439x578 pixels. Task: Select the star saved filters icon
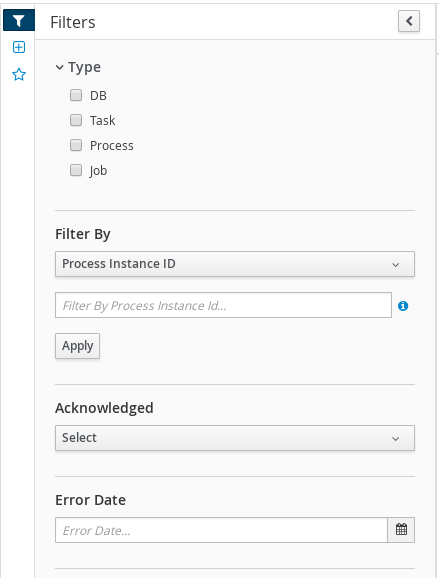pyautogui.click(x=19, y=74)
